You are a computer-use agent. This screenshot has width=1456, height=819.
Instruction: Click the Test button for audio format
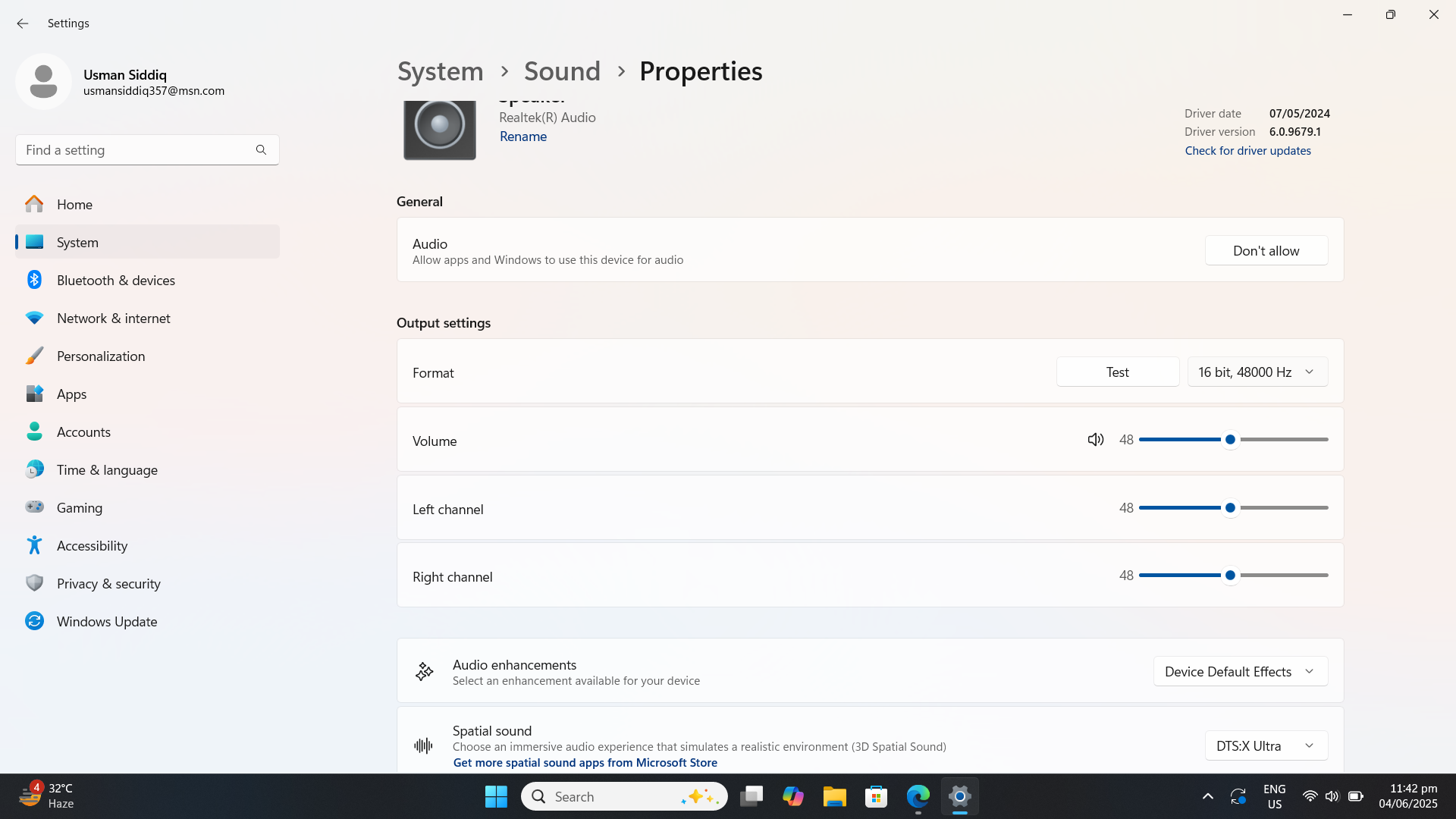click(1117, 372)
